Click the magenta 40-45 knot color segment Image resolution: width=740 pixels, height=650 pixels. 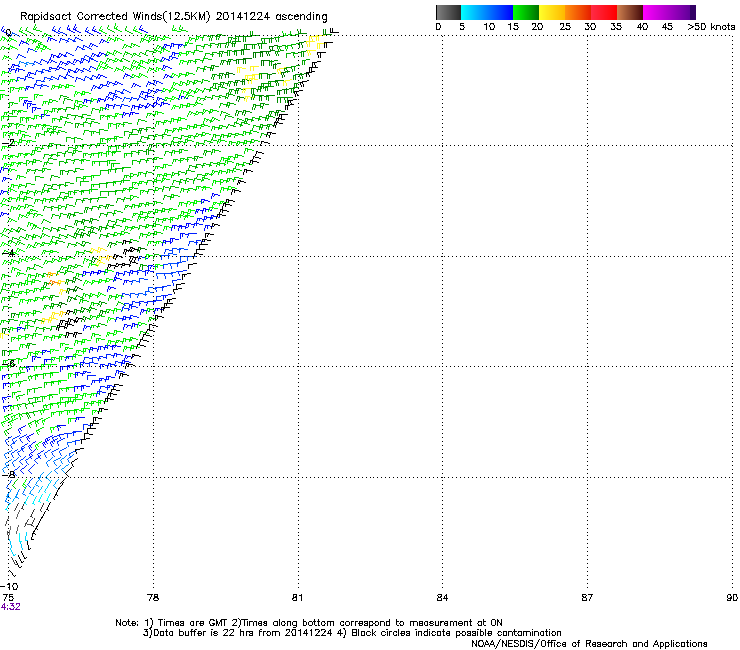[656, 12]
